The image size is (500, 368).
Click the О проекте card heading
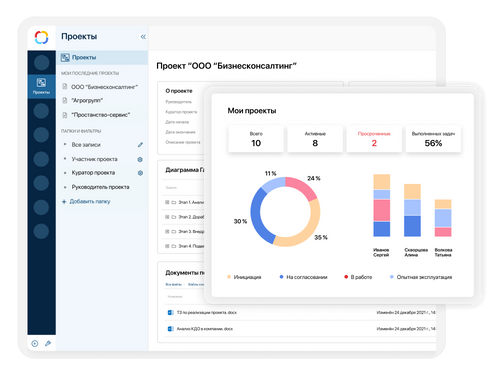(x=179, y=91)
